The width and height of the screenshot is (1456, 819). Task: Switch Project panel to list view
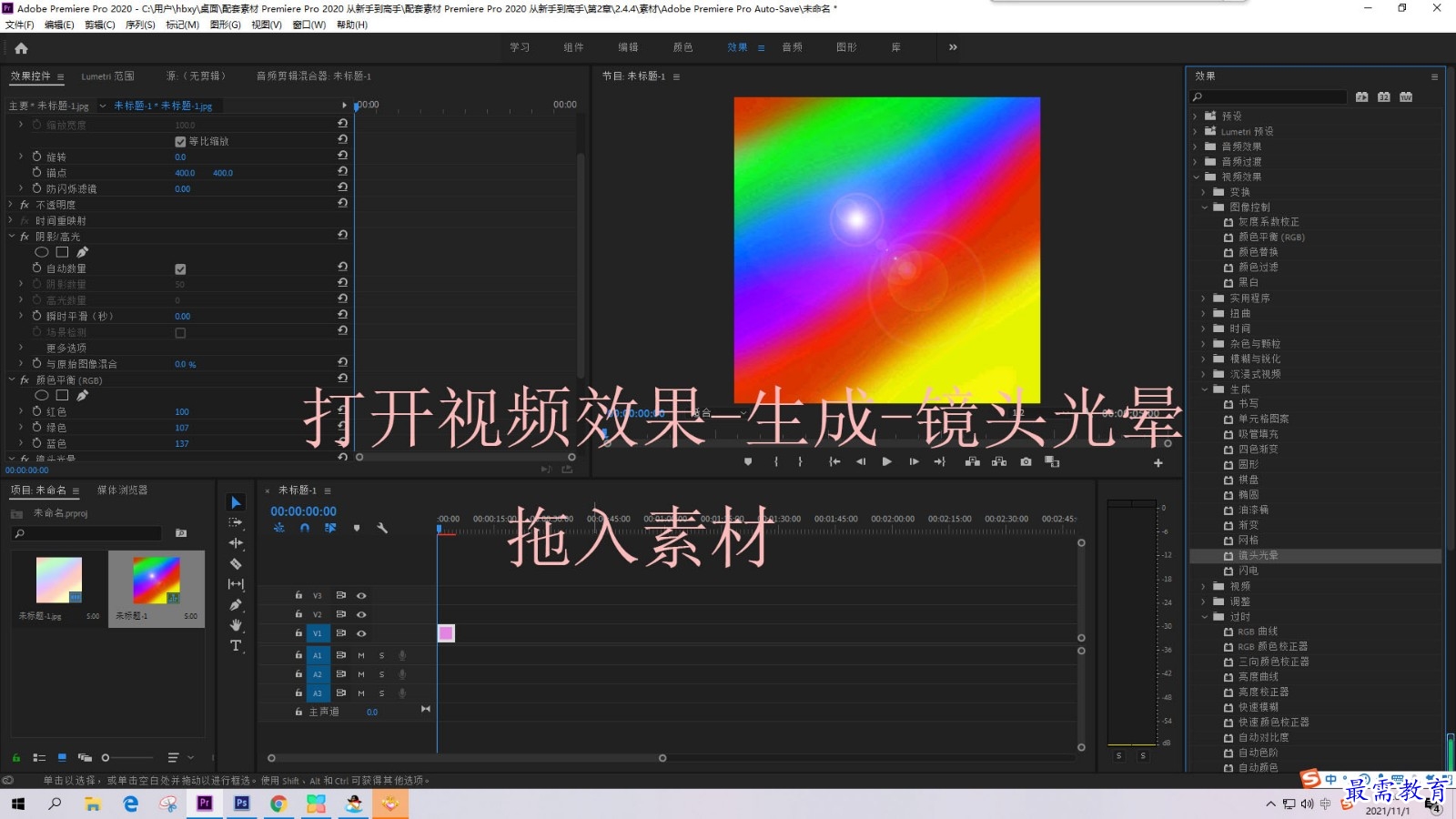[39, 757]
